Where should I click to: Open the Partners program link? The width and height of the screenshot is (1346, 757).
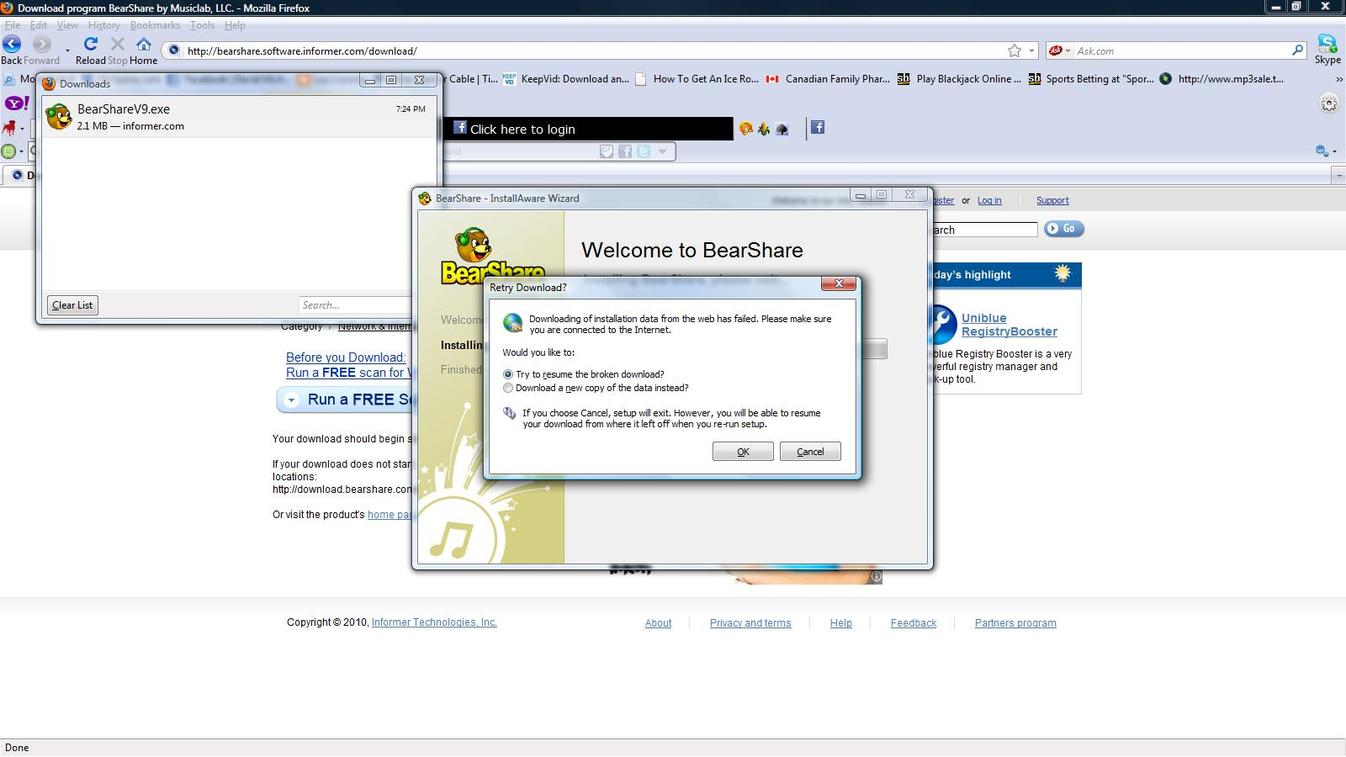(x=1015, y=623)
